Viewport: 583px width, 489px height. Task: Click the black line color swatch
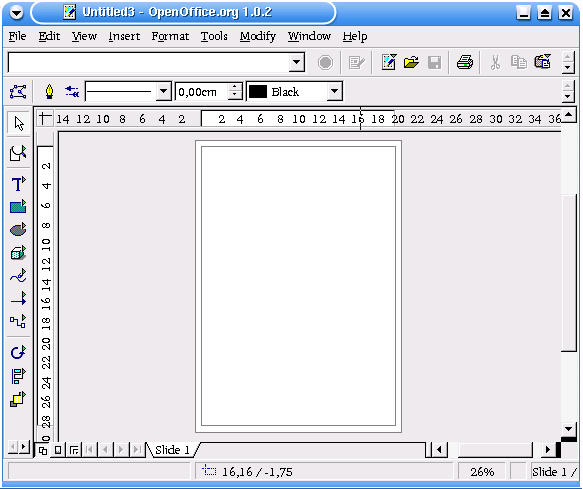click(x=258, y=91)
